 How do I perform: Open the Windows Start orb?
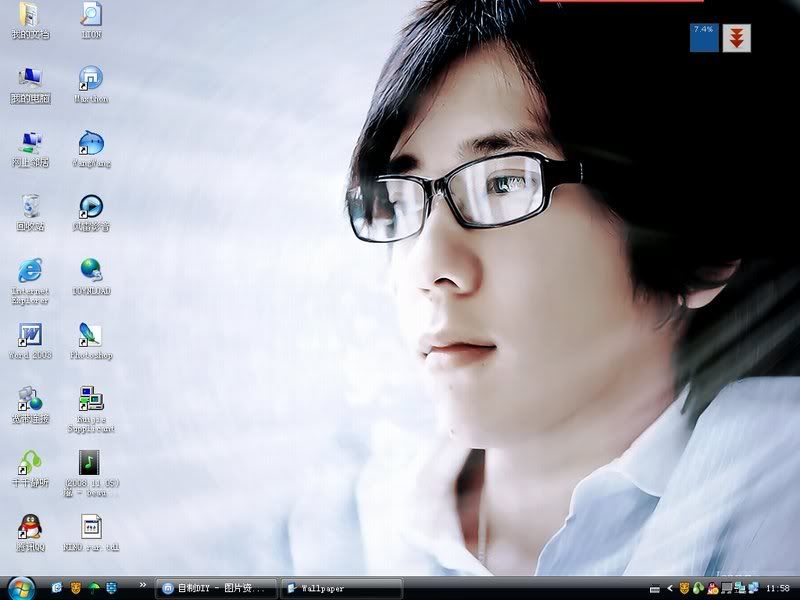point(19,587)
